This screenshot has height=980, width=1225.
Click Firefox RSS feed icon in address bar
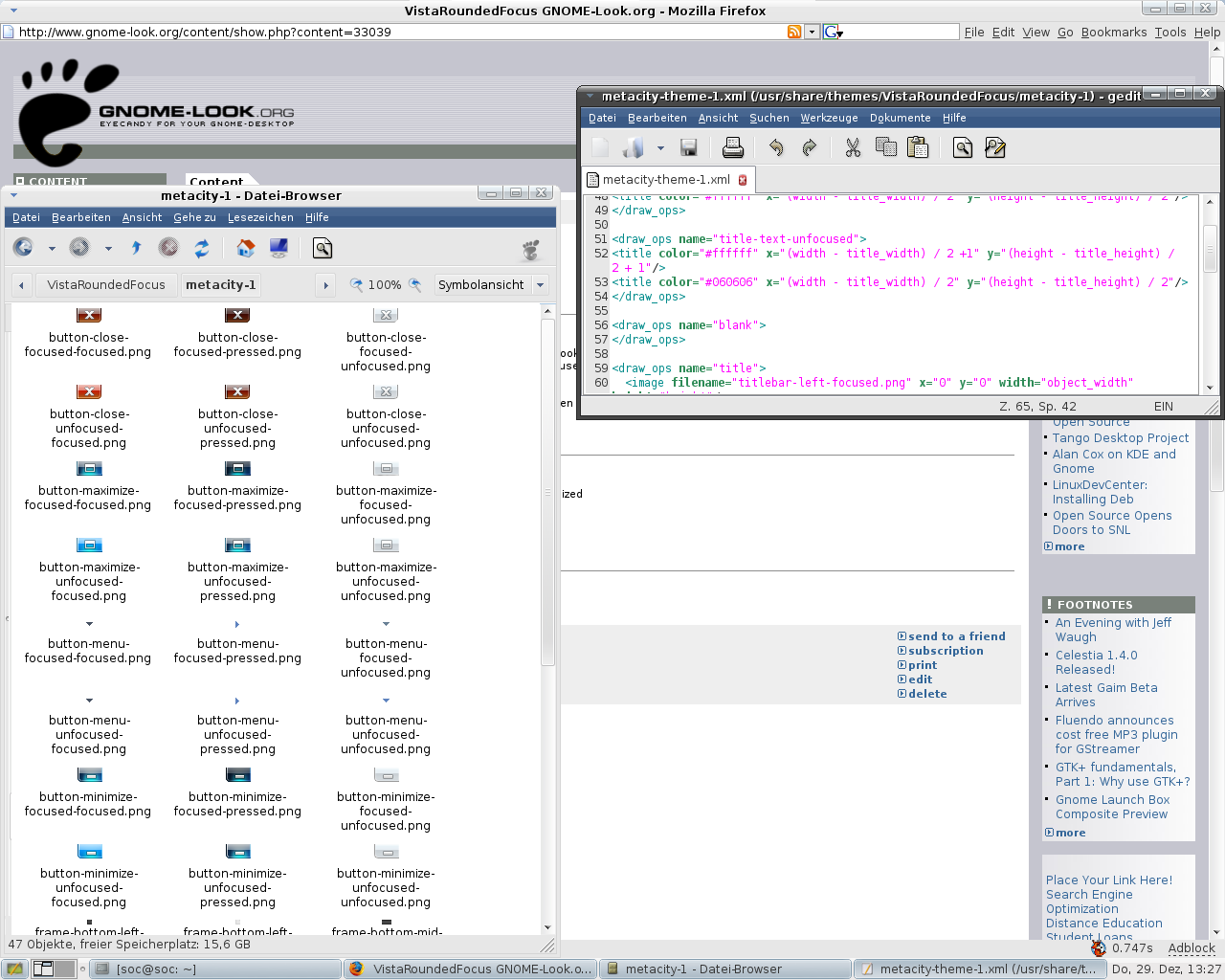[794, 32]
